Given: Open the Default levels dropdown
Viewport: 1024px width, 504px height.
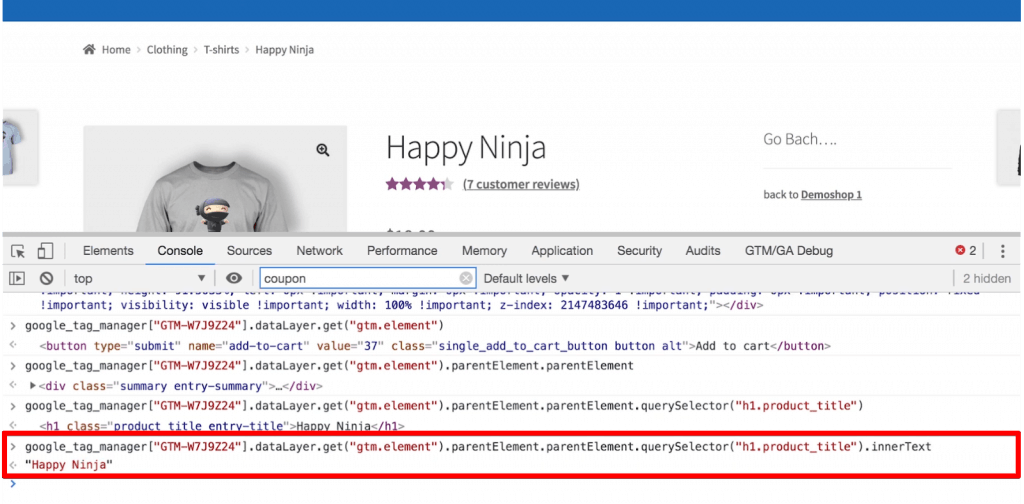Looking at the screenshot, I should 526,279.
